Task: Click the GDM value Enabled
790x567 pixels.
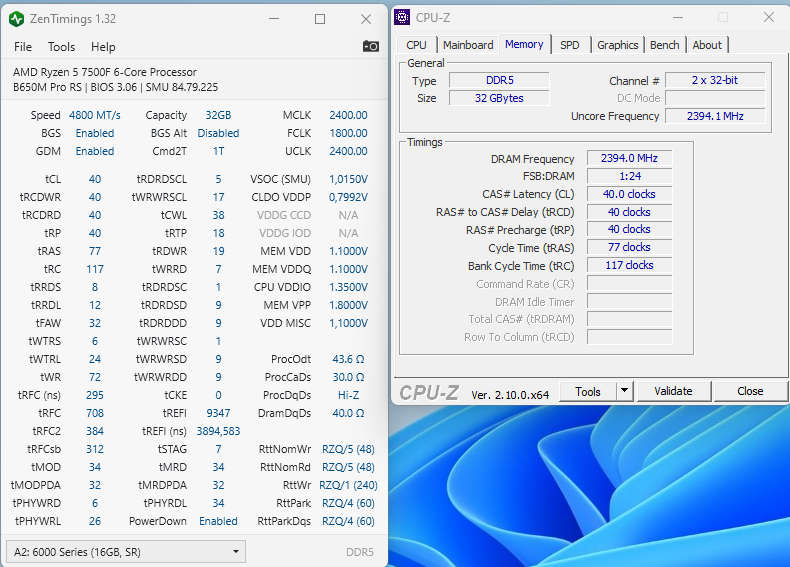Action: [x=95, y=151]
